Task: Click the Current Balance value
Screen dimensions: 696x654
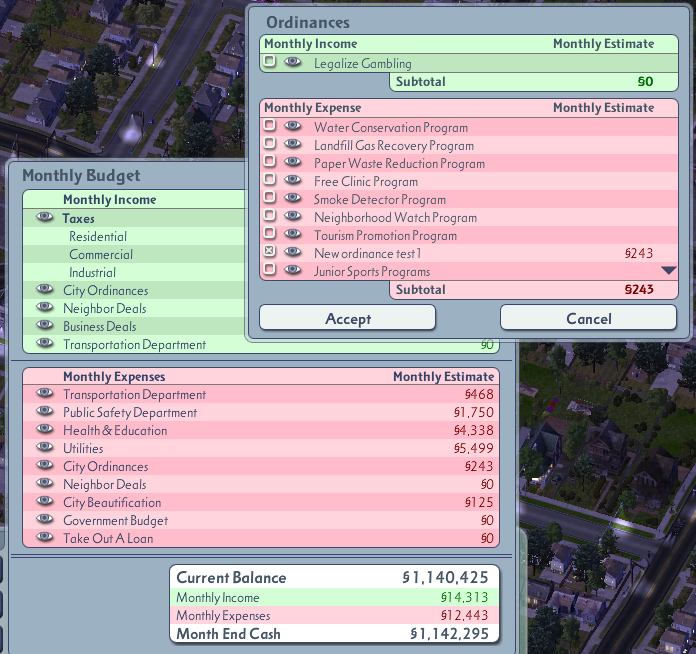Action: [445, 577]
